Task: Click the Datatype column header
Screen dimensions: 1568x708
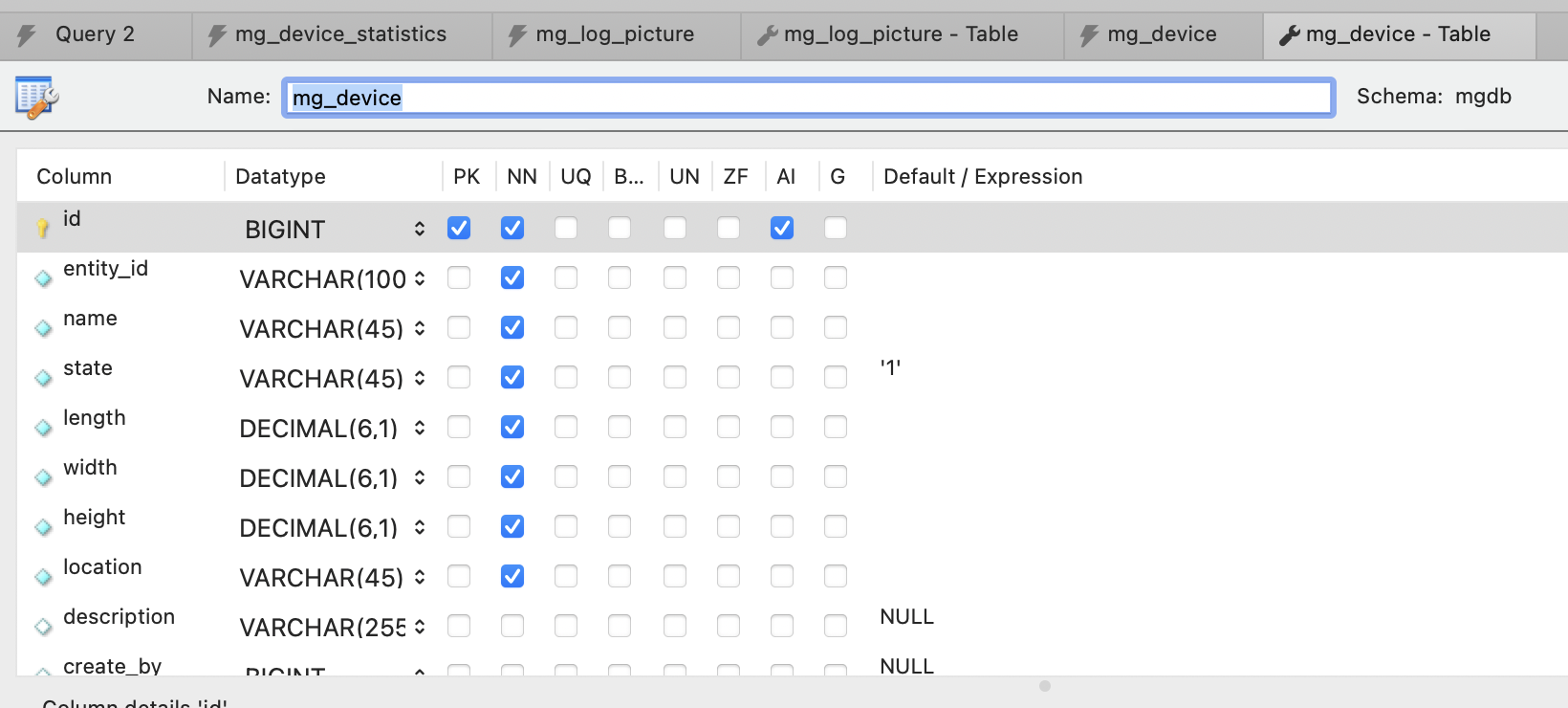Action: 280,176
